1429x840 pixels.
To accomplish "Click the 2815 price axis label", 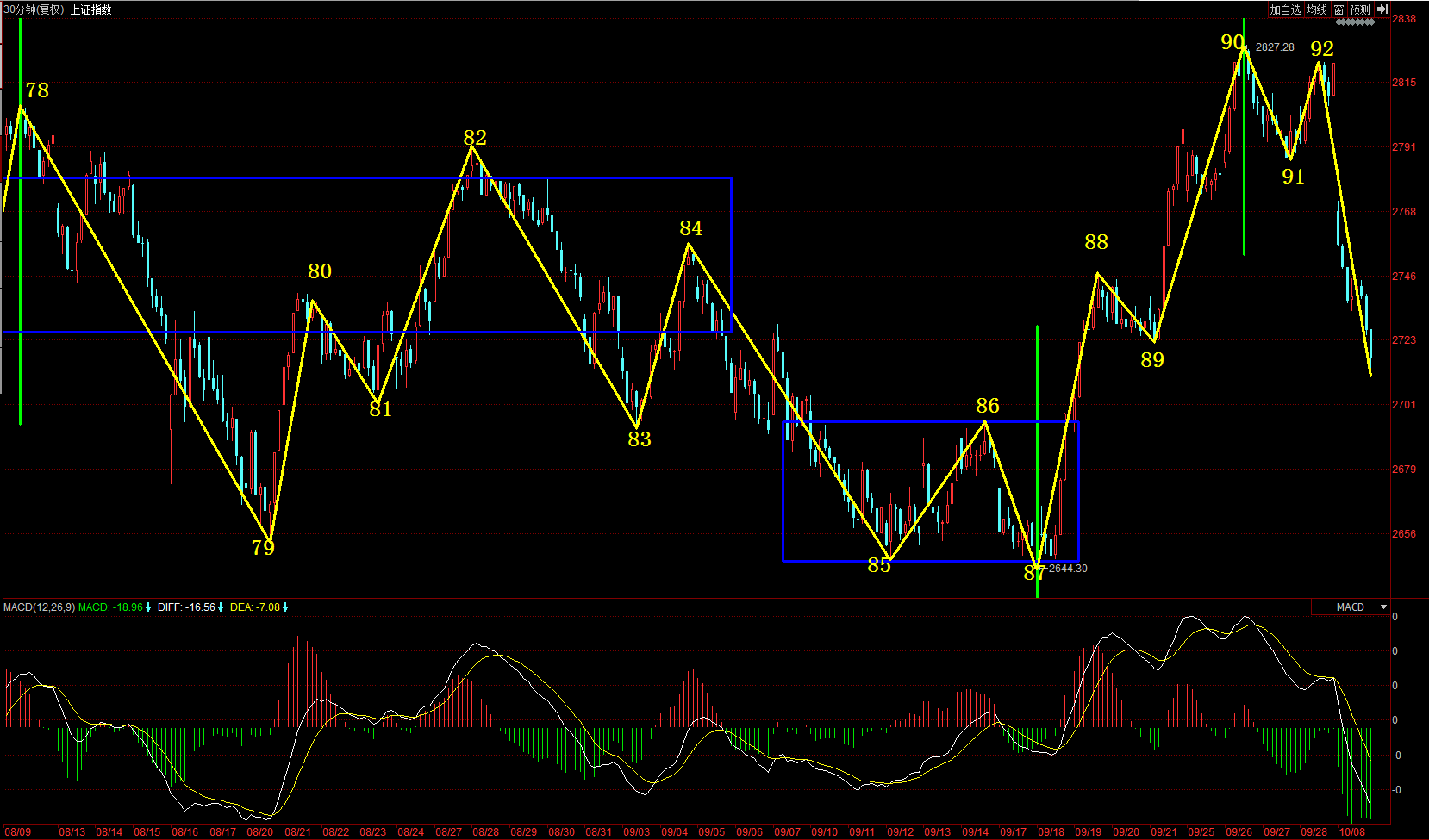I will pyautogui.click(x=1404, y=83).
